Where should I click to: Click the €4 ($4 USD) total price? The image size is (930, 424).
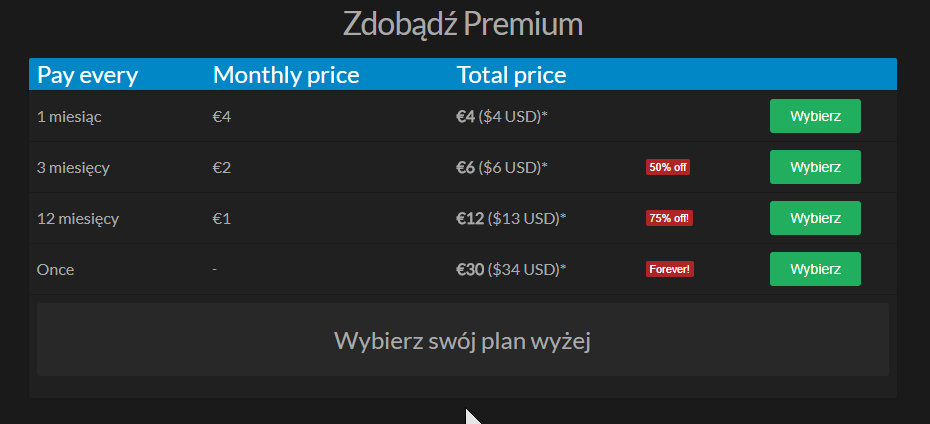502,117
